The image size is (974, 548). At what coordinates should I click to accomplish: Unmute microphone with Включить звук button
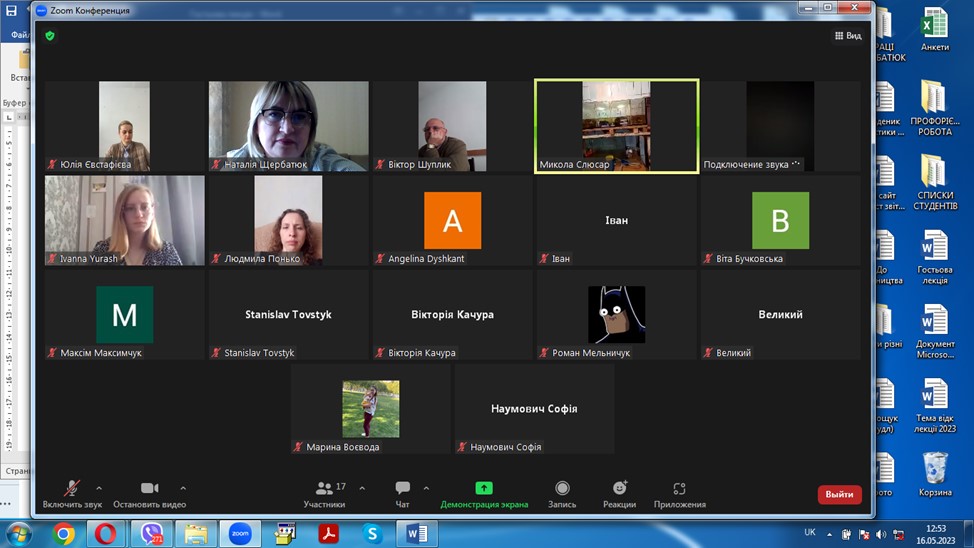tap(72, 493)
